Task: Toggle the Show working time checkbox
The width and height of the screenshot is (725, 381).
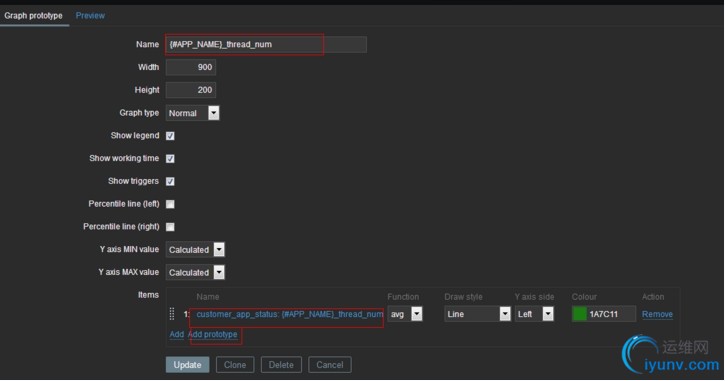Action: coord(170,158)
